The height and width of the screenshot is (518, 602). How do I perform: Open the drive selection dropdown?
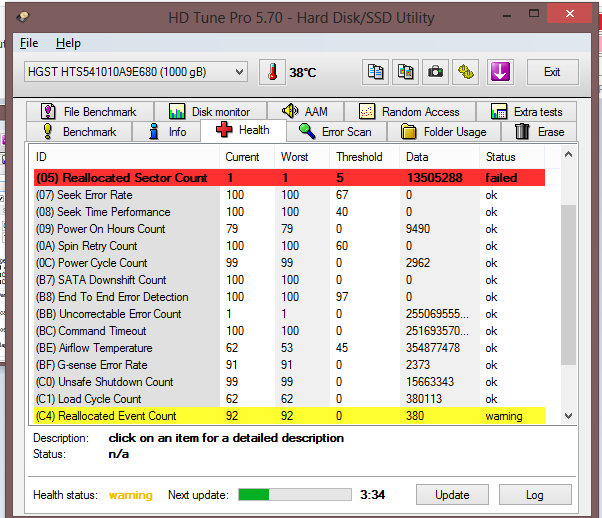coord(135,72)
